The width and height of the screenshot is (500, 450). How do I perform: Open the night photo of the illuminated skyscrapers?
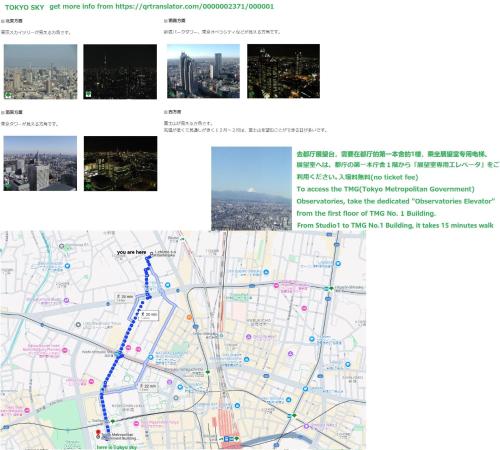click(283, 71)
